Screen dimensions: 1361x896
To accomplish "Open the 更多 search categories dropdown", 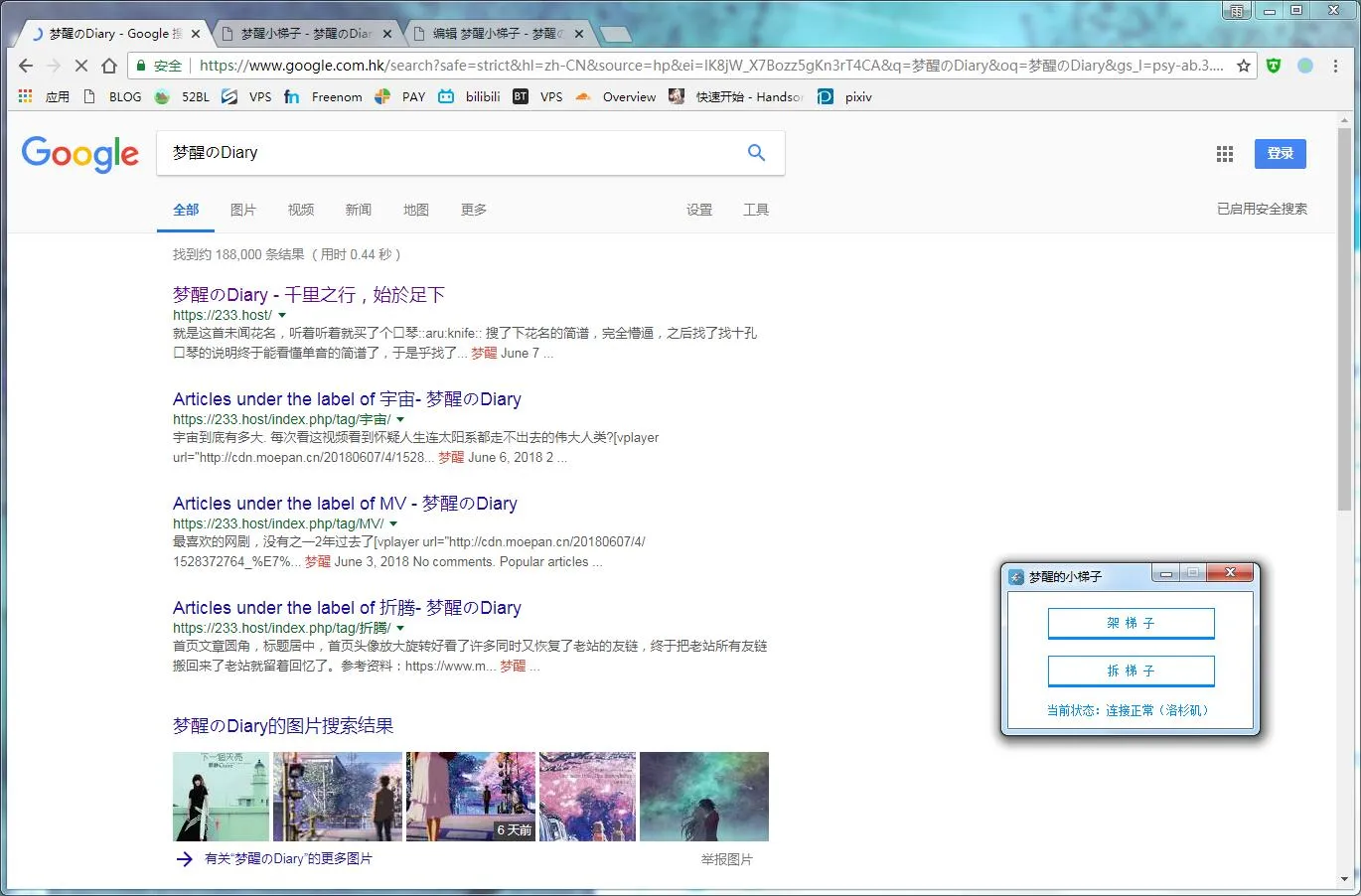I will pos(473,210).
